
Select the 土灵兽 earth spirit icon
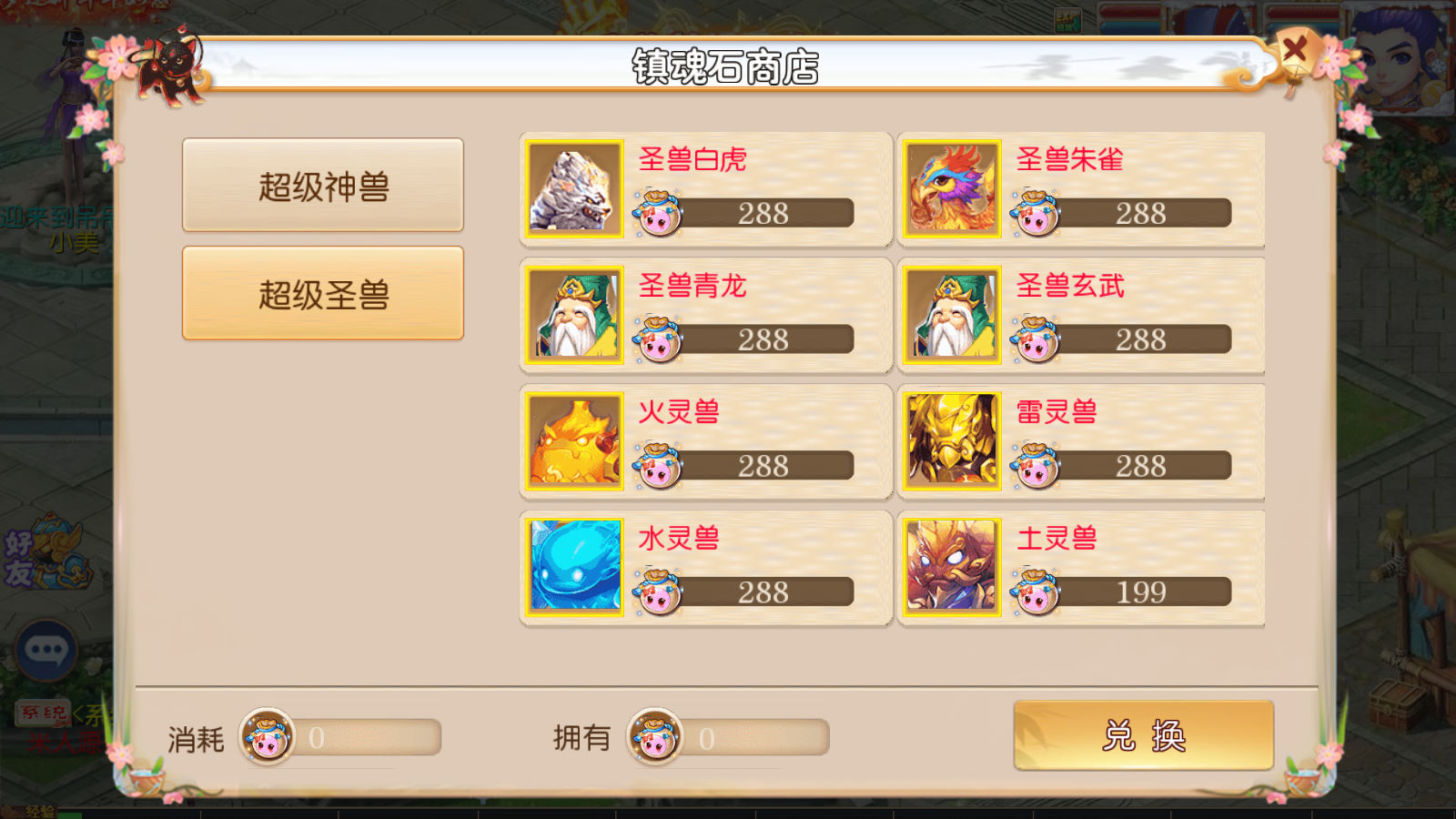point(953,569)
